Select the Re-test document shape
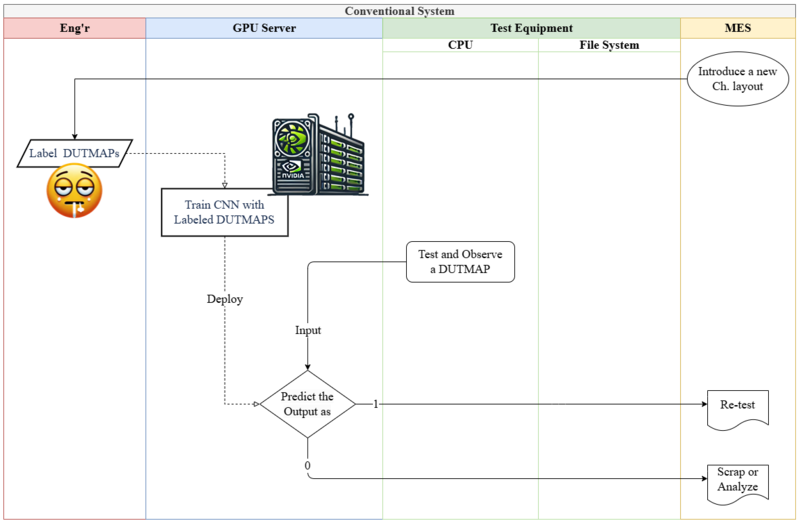Image resolution: width=800 pixels, height=523 pixels. point(738,407)
